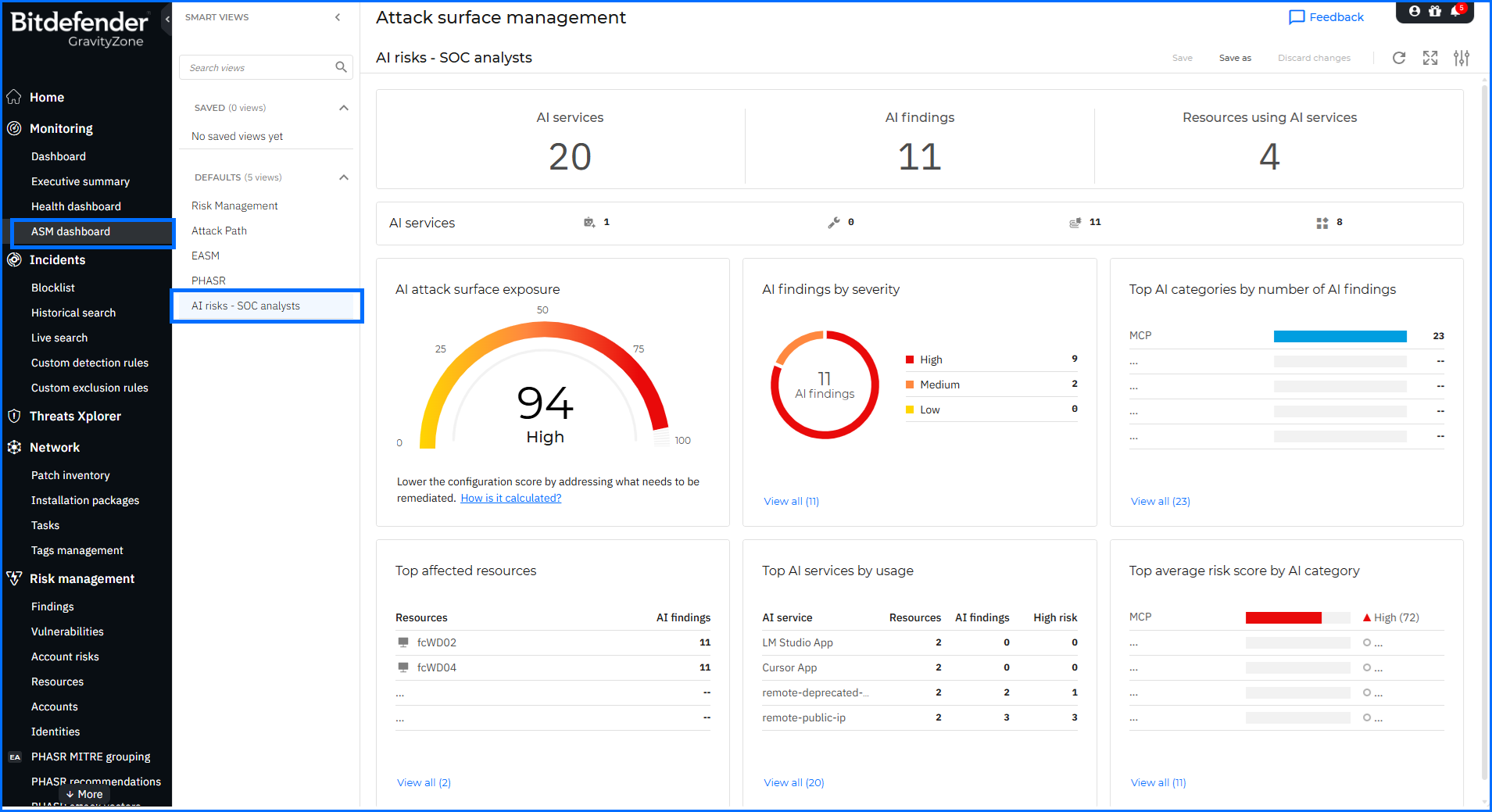Collapse the Saved views section

(344, 108)
